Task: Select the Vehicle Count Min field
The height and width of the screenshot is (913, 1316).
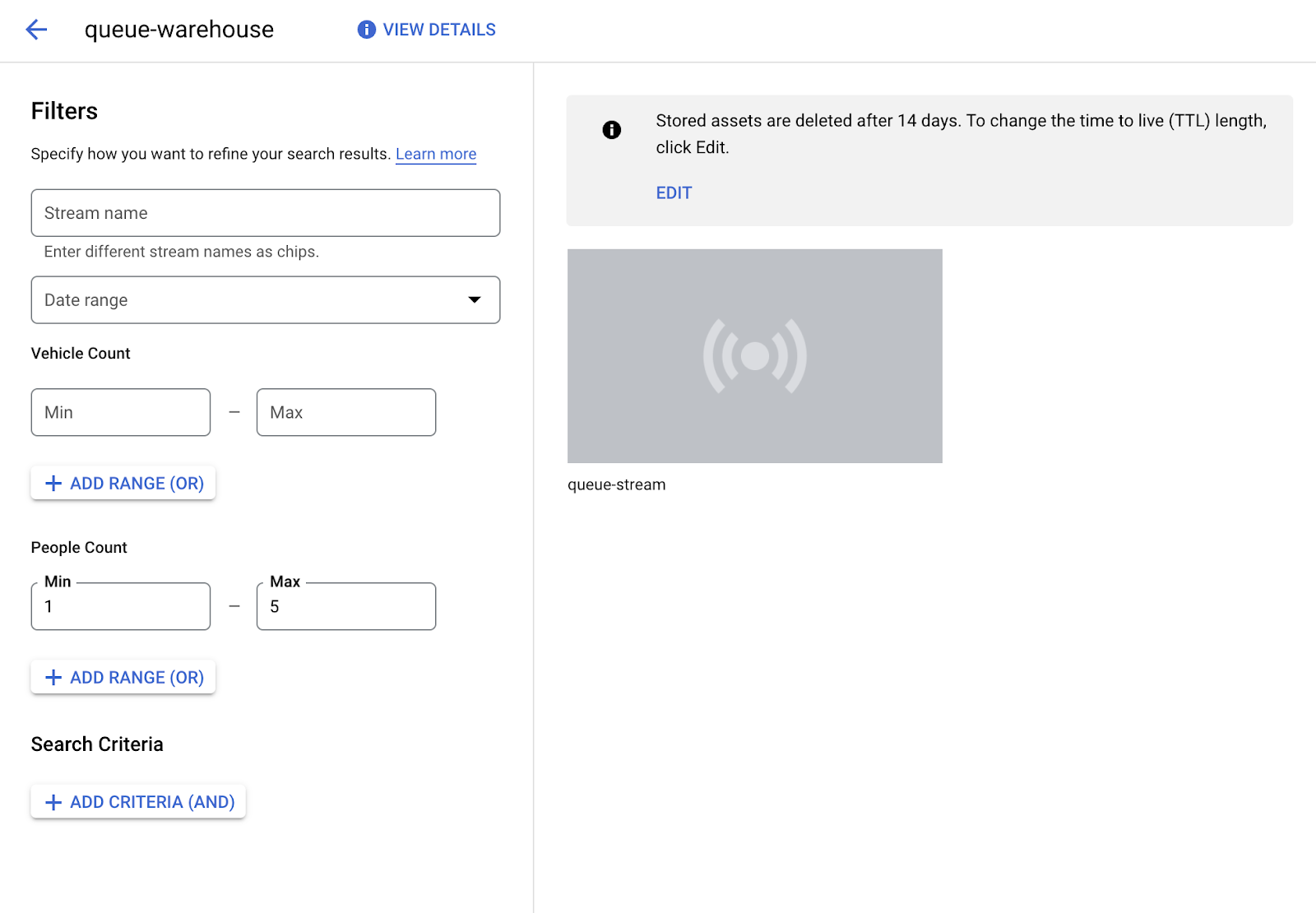Action: pyautogui.click(x=121, y=413)
